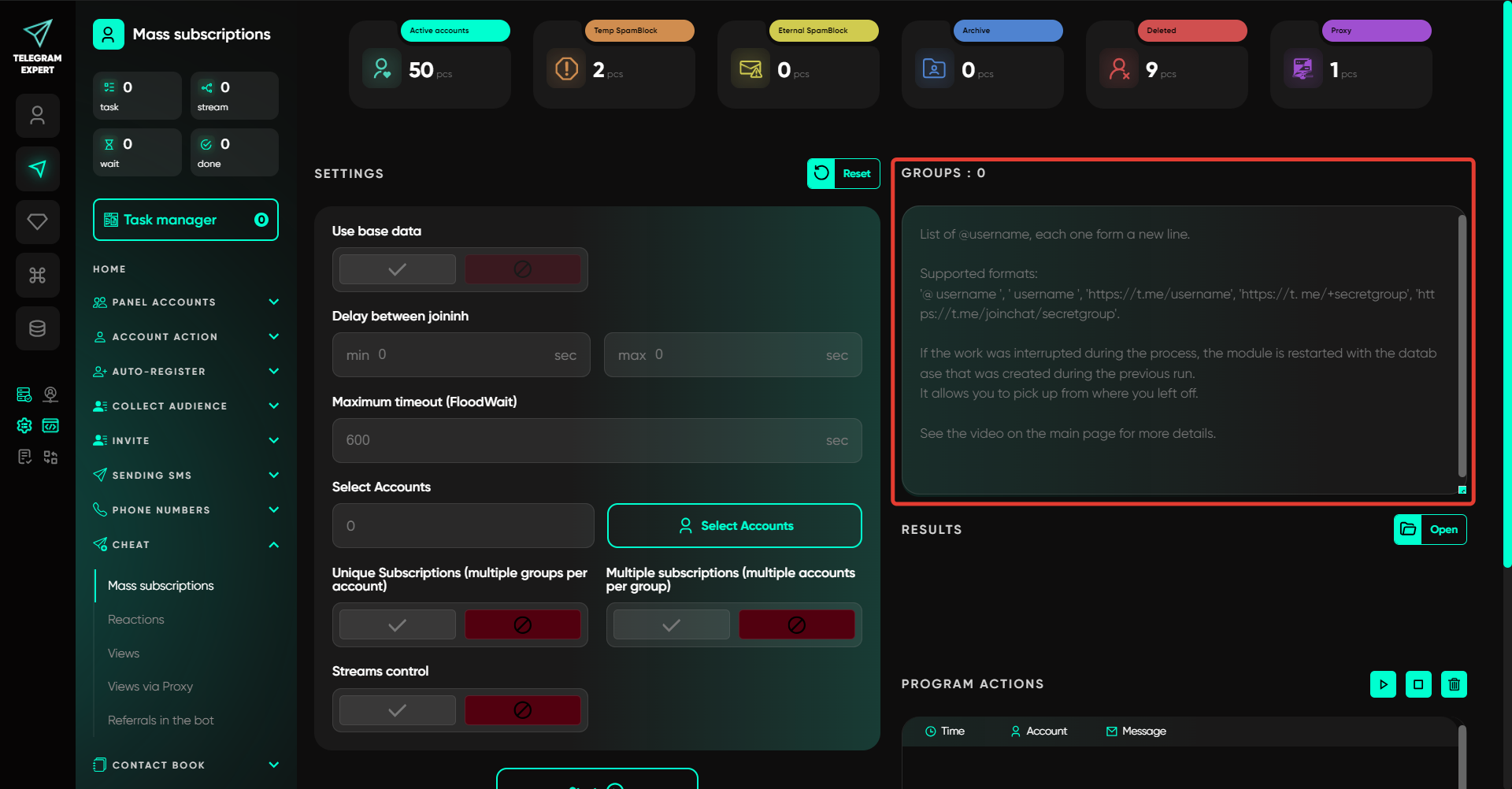
Task: Open the database icon in left sidebar
Action: (38, 328)
